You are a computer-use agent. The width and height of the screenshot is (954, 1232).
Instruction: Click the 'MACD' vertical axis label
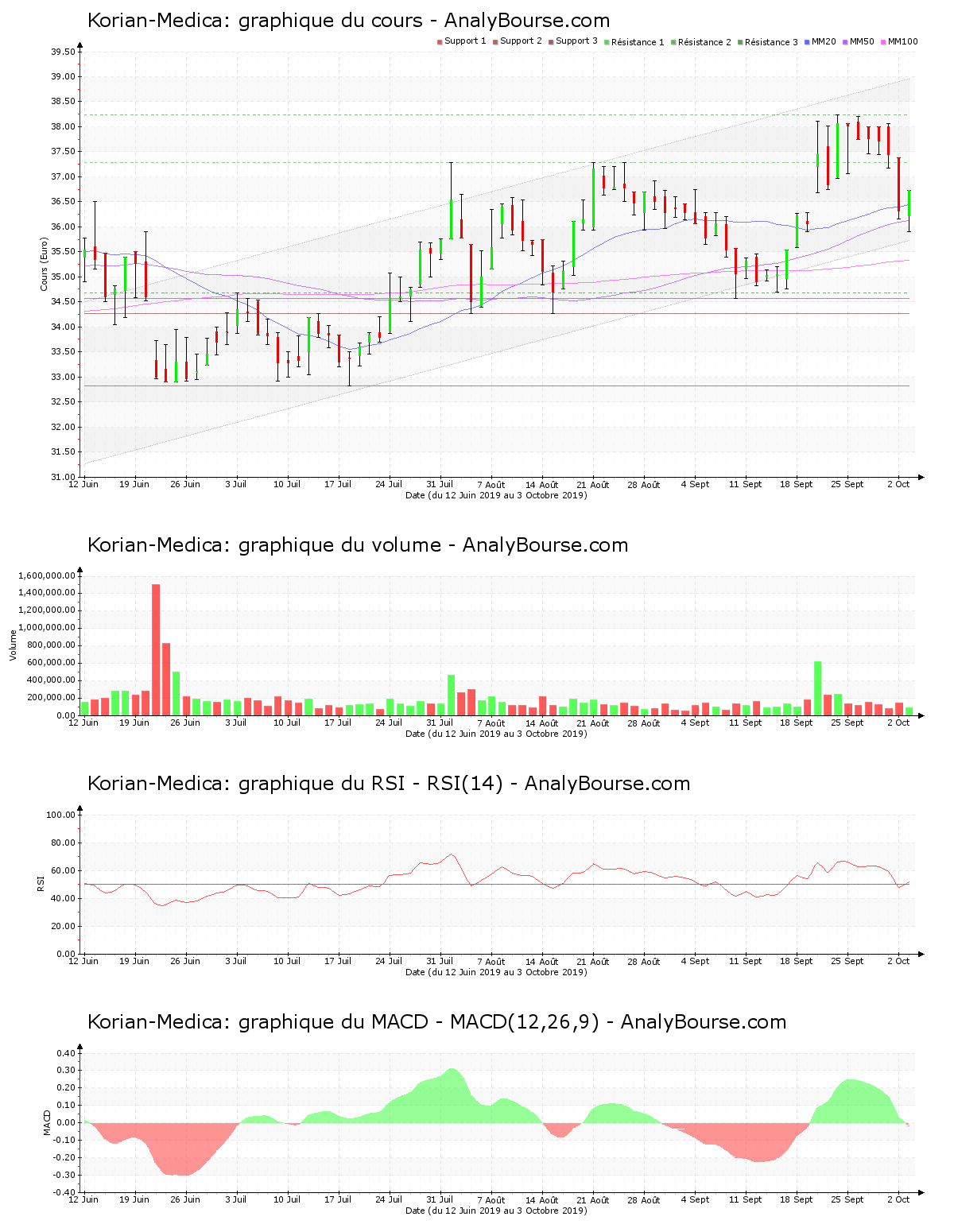[x=48, y=1122]
